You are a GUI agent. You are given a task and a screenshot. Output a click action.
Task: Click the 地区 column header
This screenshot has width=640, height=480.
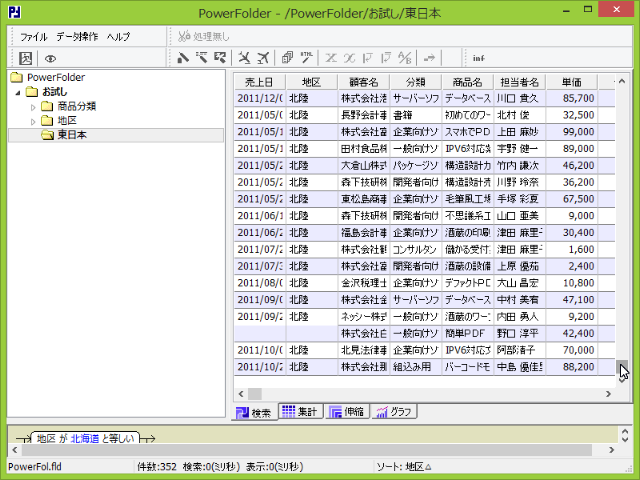coord(312,82)
